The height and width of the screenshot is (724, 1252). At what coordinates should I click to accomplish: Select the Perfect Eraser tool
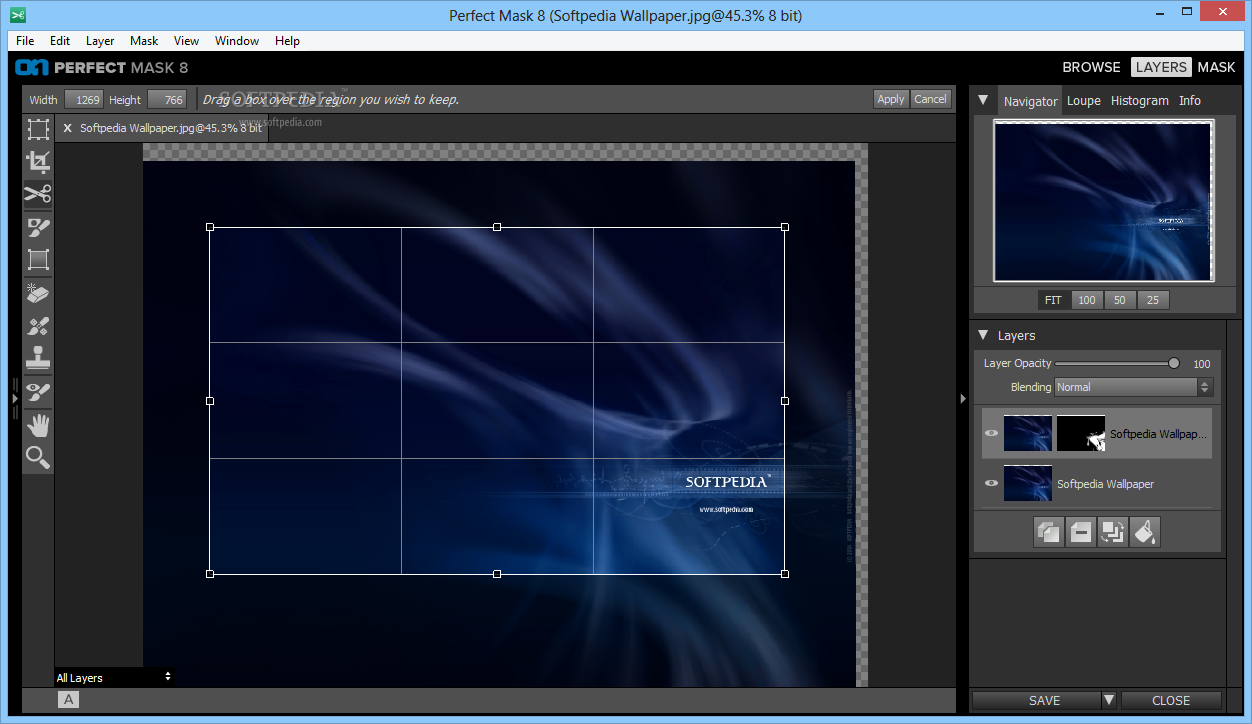[x=38, y=293]
